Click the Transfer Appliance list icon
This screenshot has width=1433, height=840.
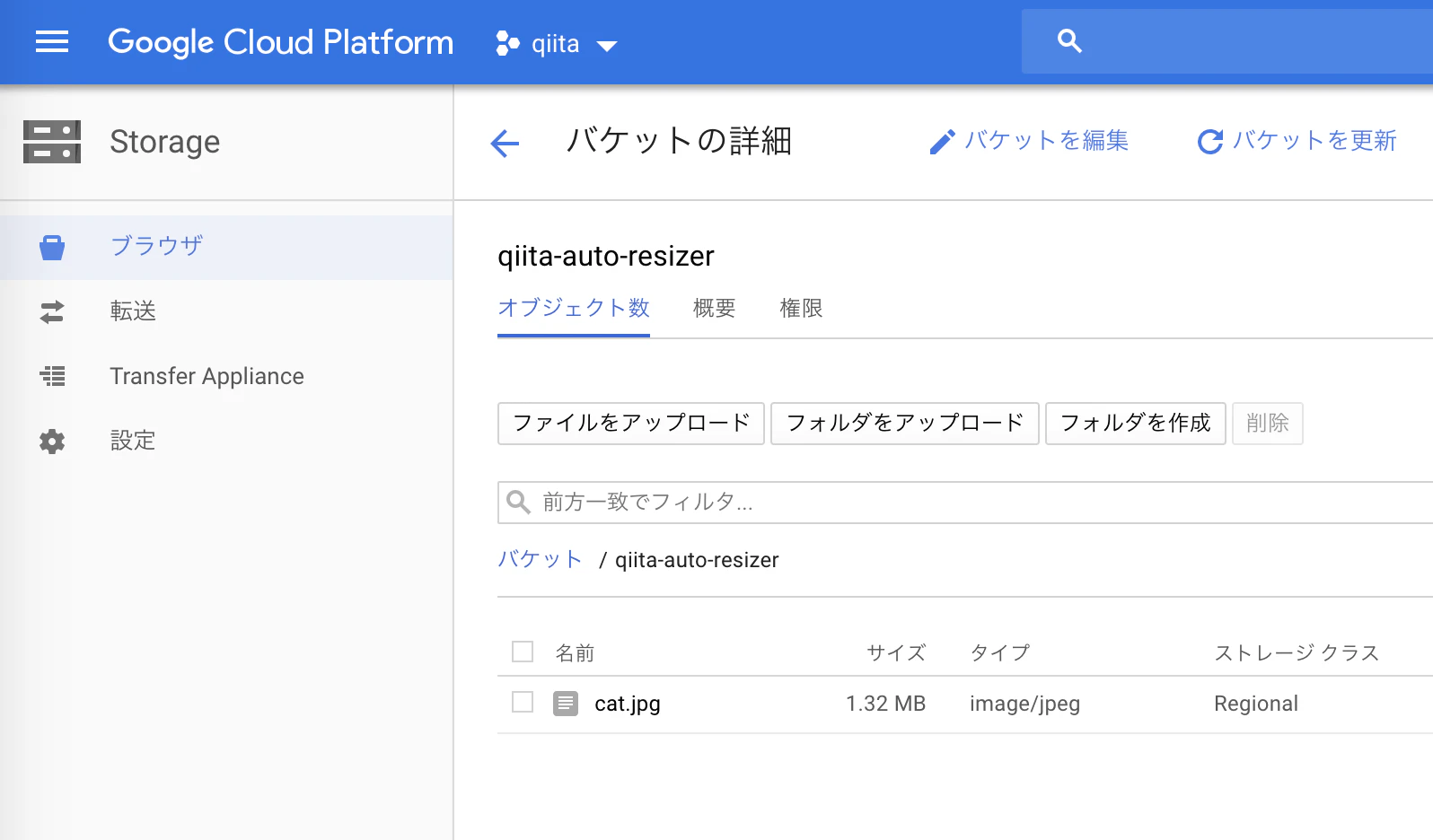(x=52, y=376)
